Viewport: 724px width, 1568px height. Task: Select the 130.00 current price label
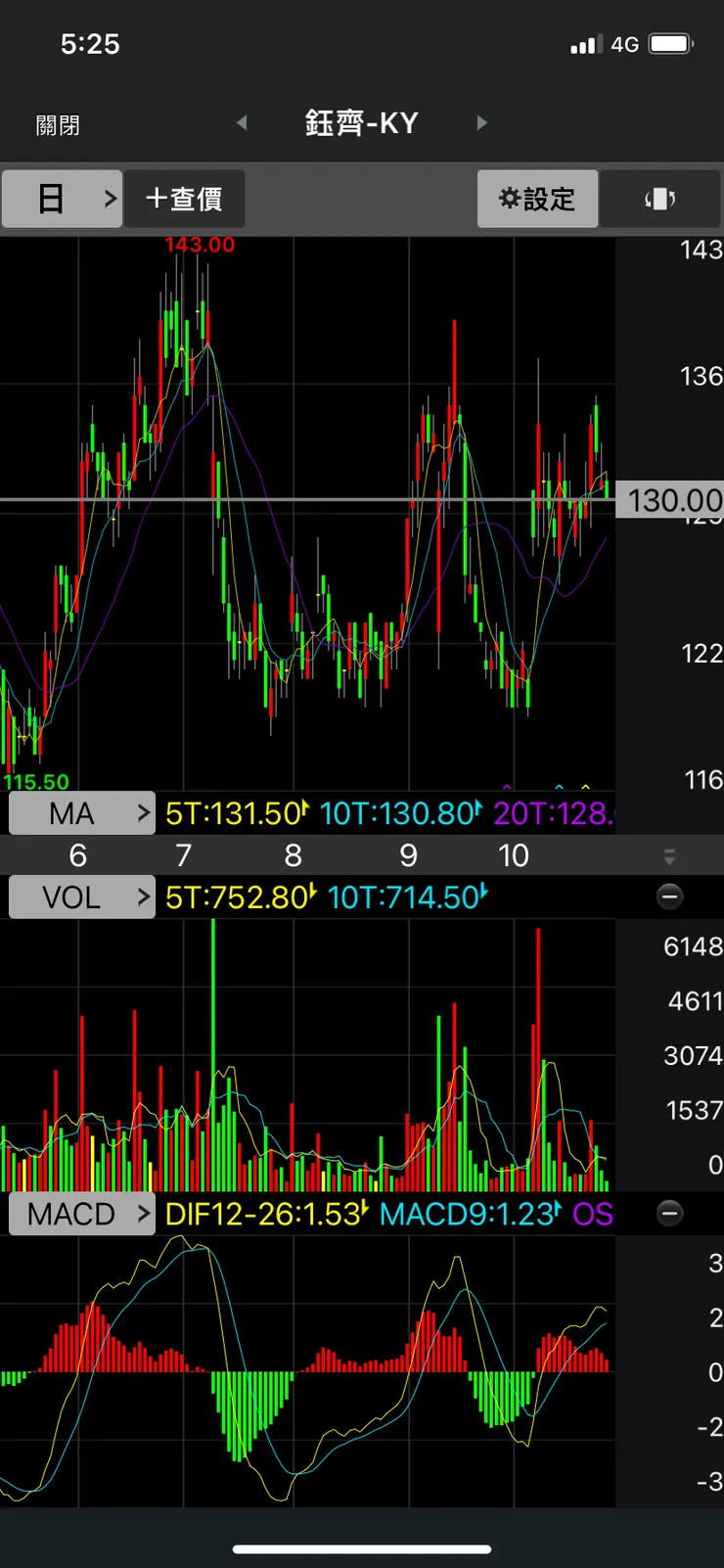click(670, 500)
